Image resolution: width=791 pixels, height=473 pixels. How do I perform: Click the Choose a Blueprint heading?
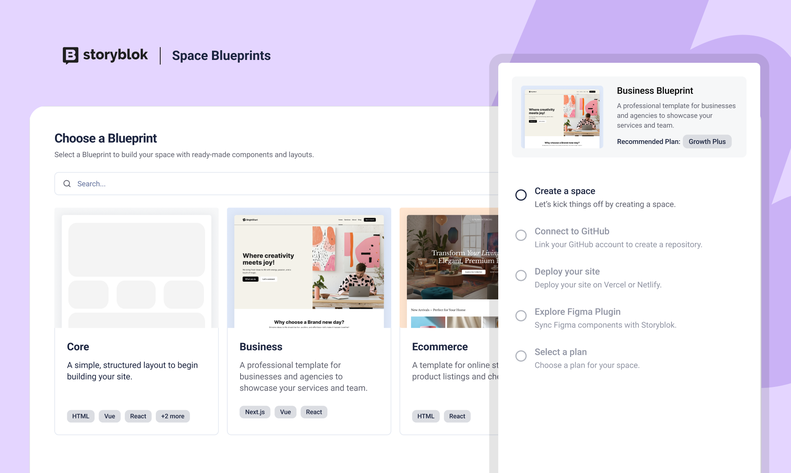[105, 138]
